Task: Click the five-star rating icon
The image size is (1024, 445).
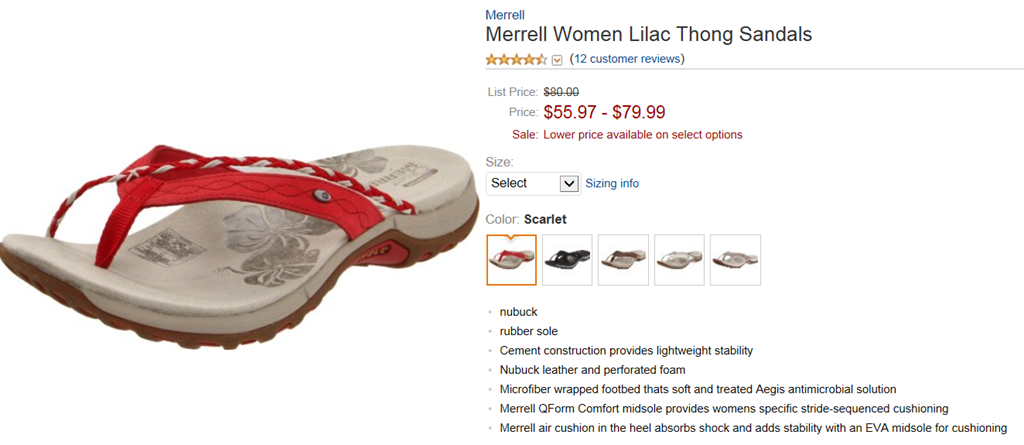Action: tap(516, 59)
